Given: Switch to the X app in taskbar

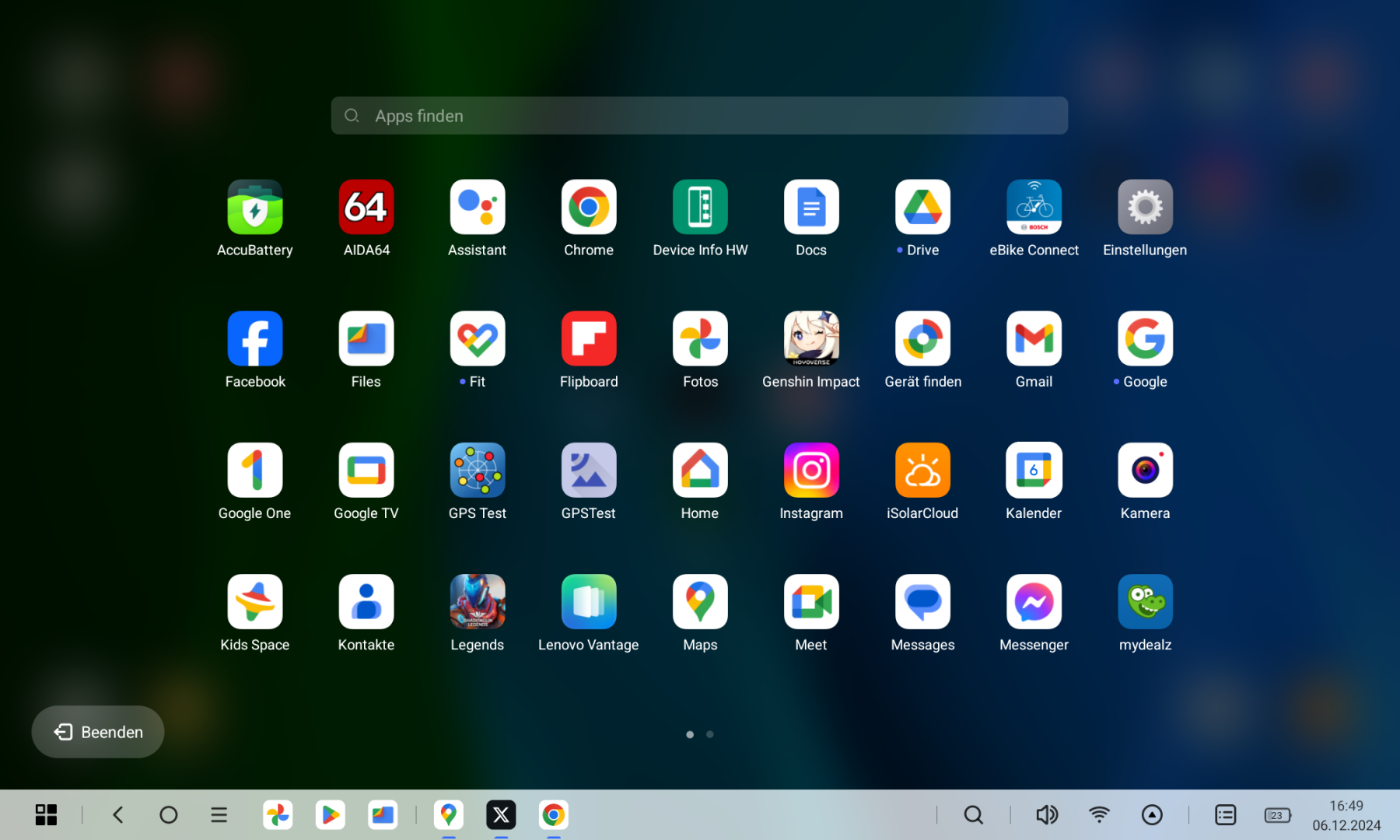Looking at the screenshot, I should point(501,814).
